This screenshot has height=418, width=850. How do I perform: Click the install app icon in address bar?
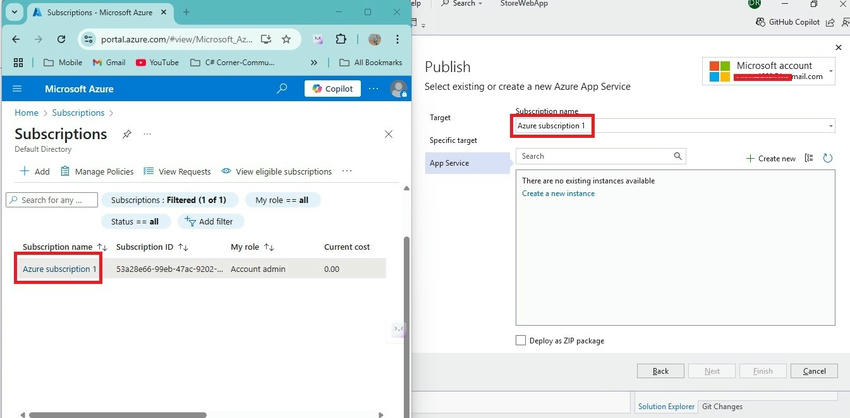click(266, 39)
